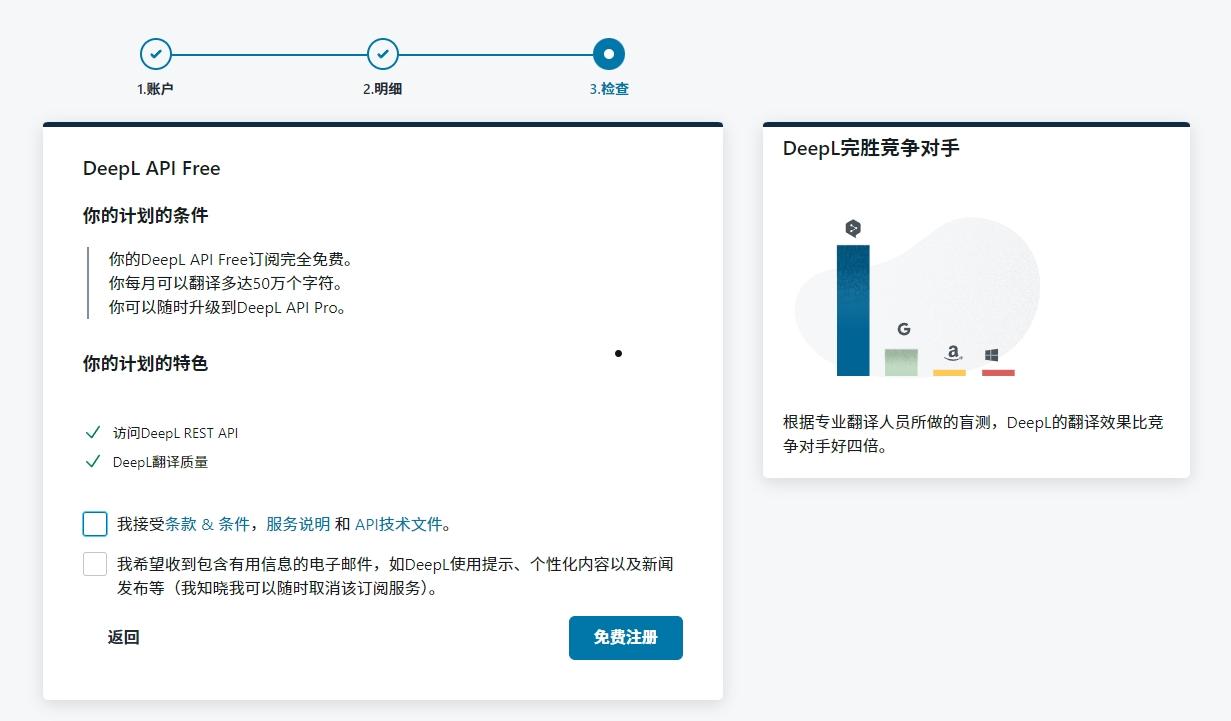Open the 服务说明 link
The height and width of the screenshot is (721, 1231).
(x=298, y=524)
